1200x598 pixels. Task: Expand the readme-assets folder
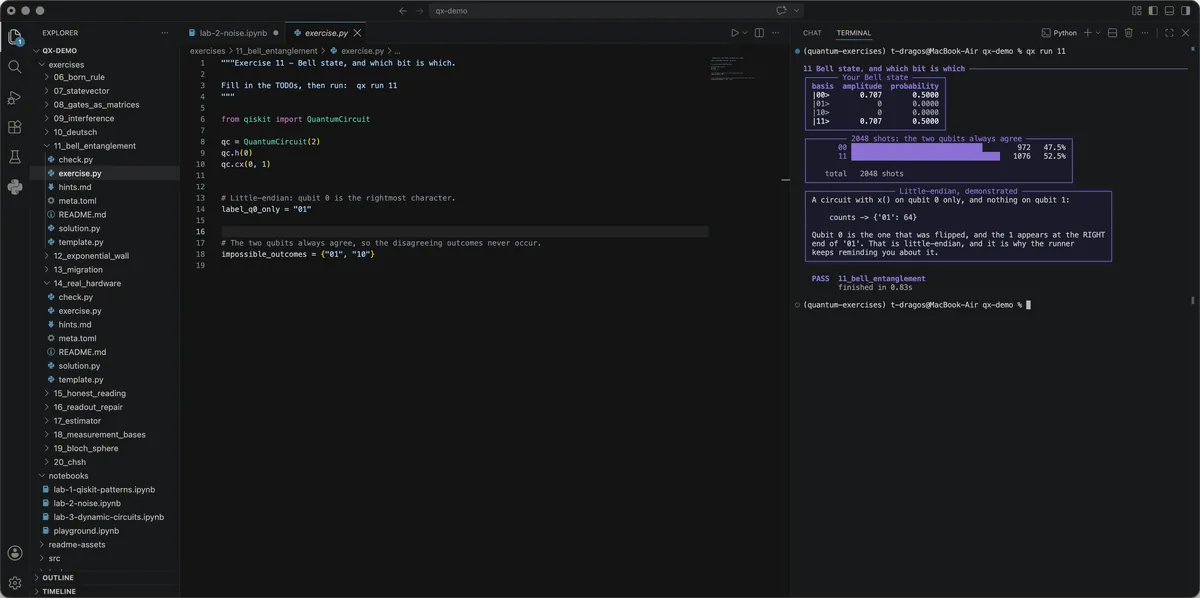click(76, 545)
